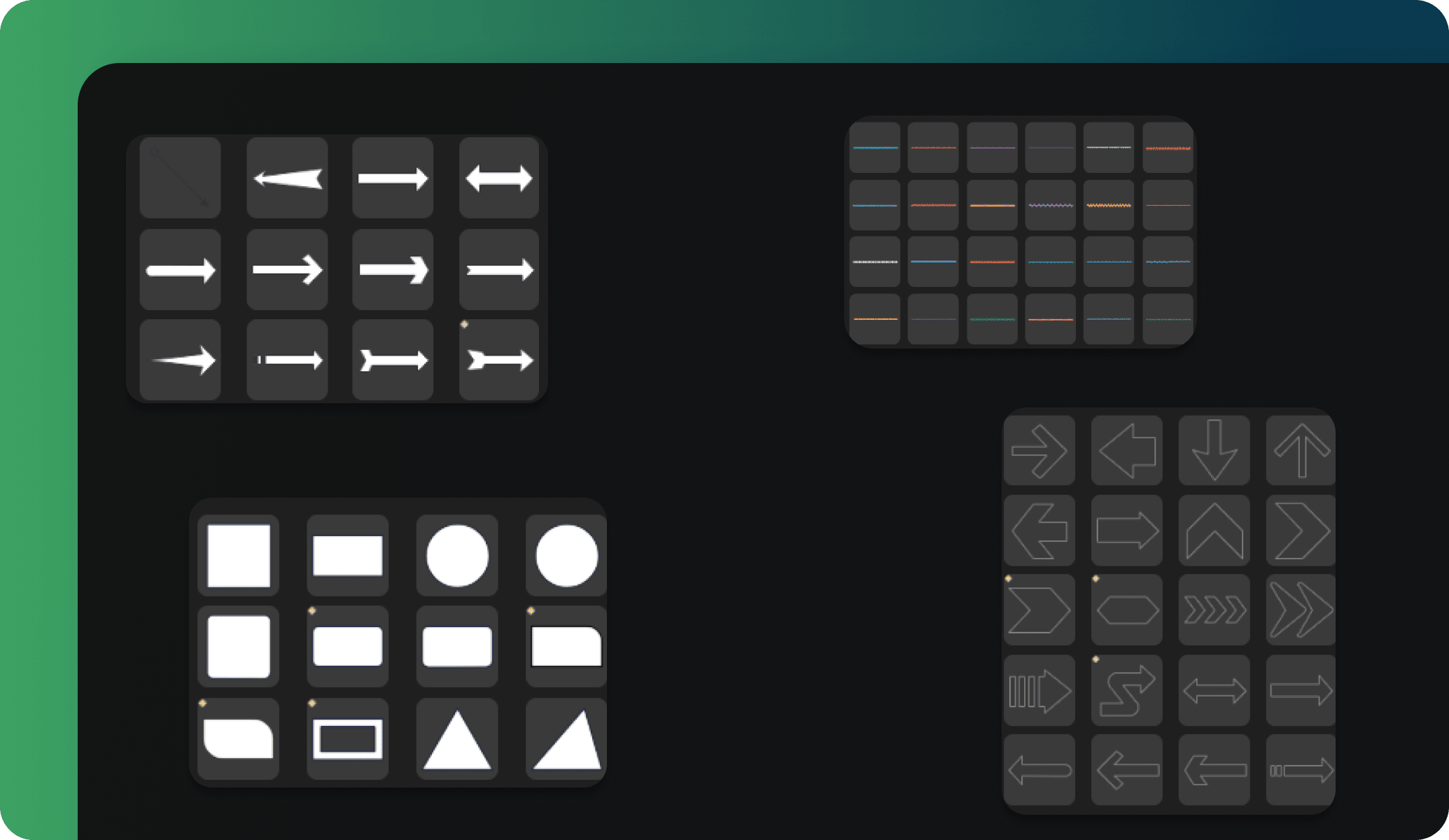Choose the green chain-link line style
This screenshot has width=1449, height=840.
point(992,319)
